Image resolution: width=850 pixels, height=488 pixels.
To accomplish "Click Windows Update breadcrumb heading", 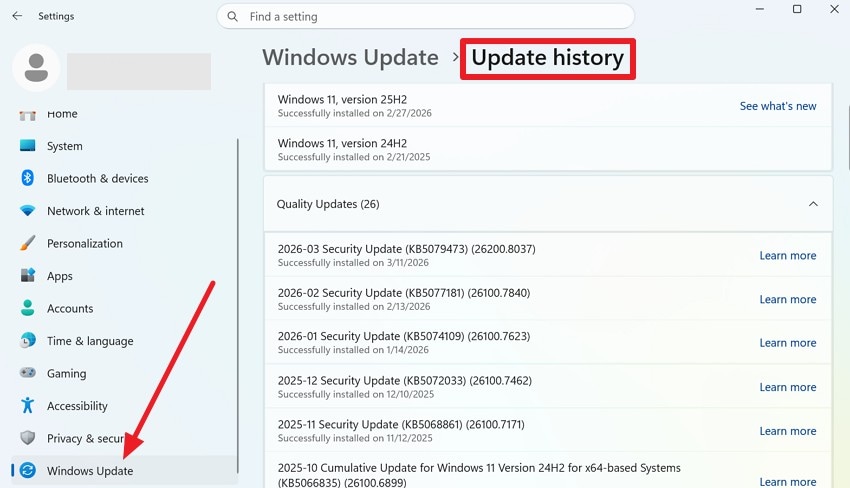I will [x=350, y=57].
